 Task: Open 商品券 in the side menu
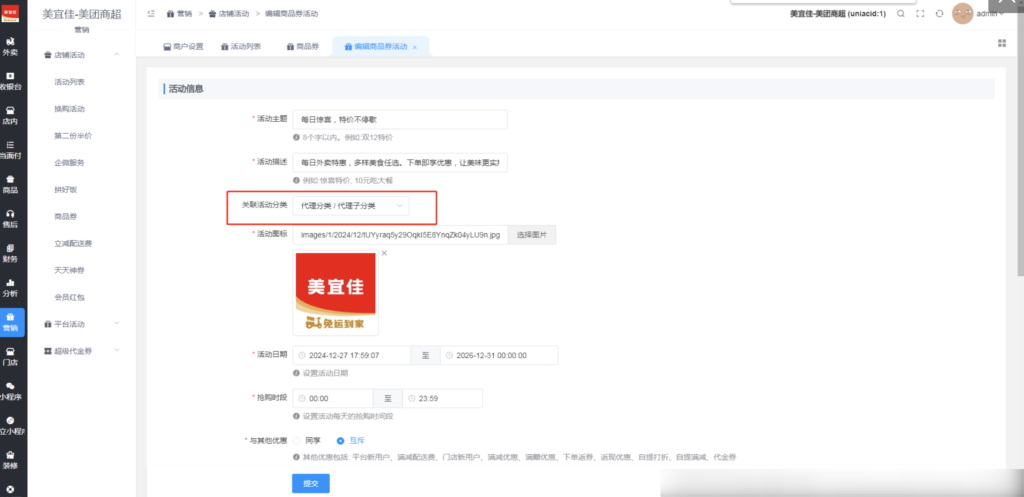coord(65,216)
